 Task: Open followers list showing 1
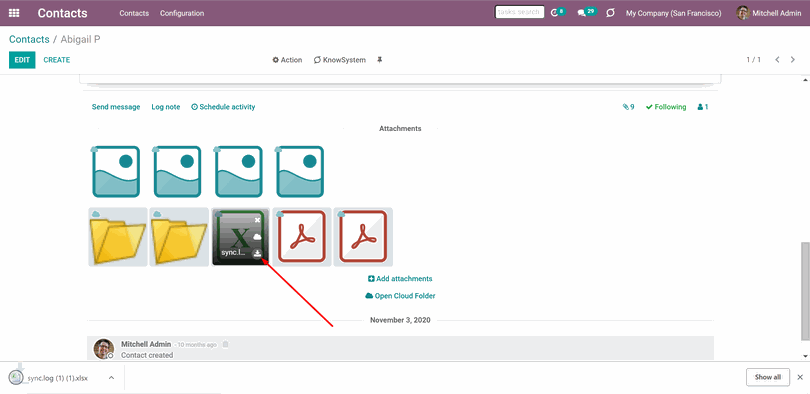[703, 107]
